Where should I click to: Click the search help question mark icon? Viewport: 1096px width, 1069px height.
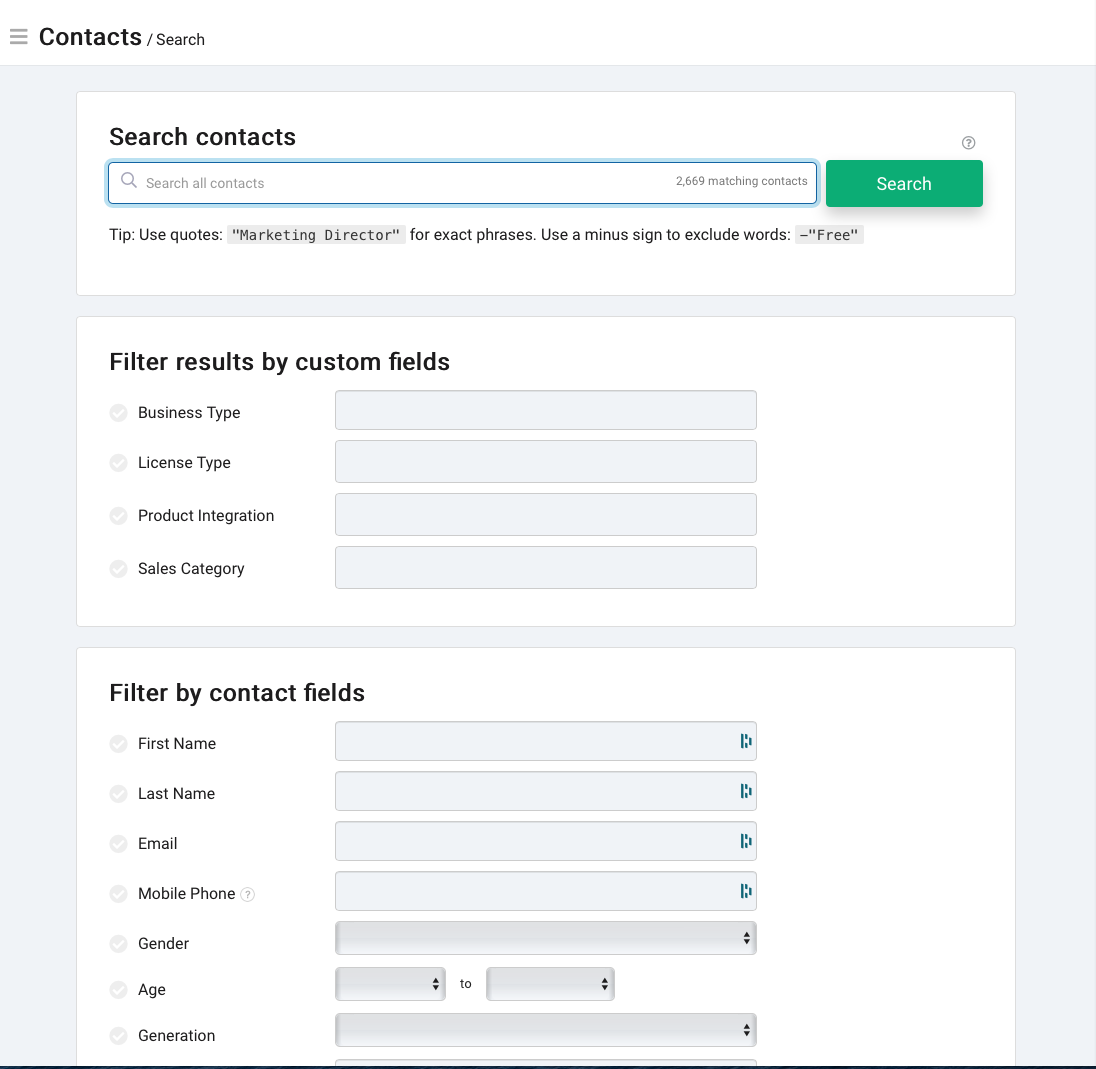point(968,143)
